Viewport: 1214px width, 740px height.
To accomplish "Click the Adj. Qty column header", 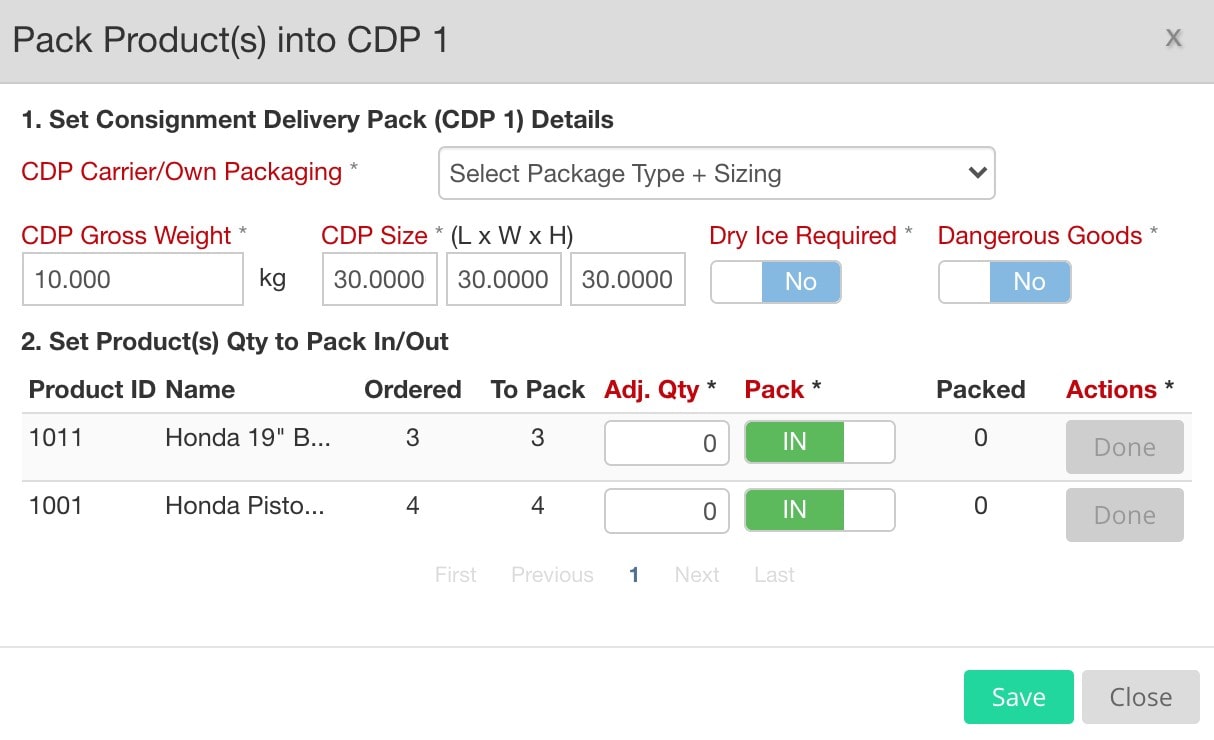I will pyautogui.click(x=660, y=390).
